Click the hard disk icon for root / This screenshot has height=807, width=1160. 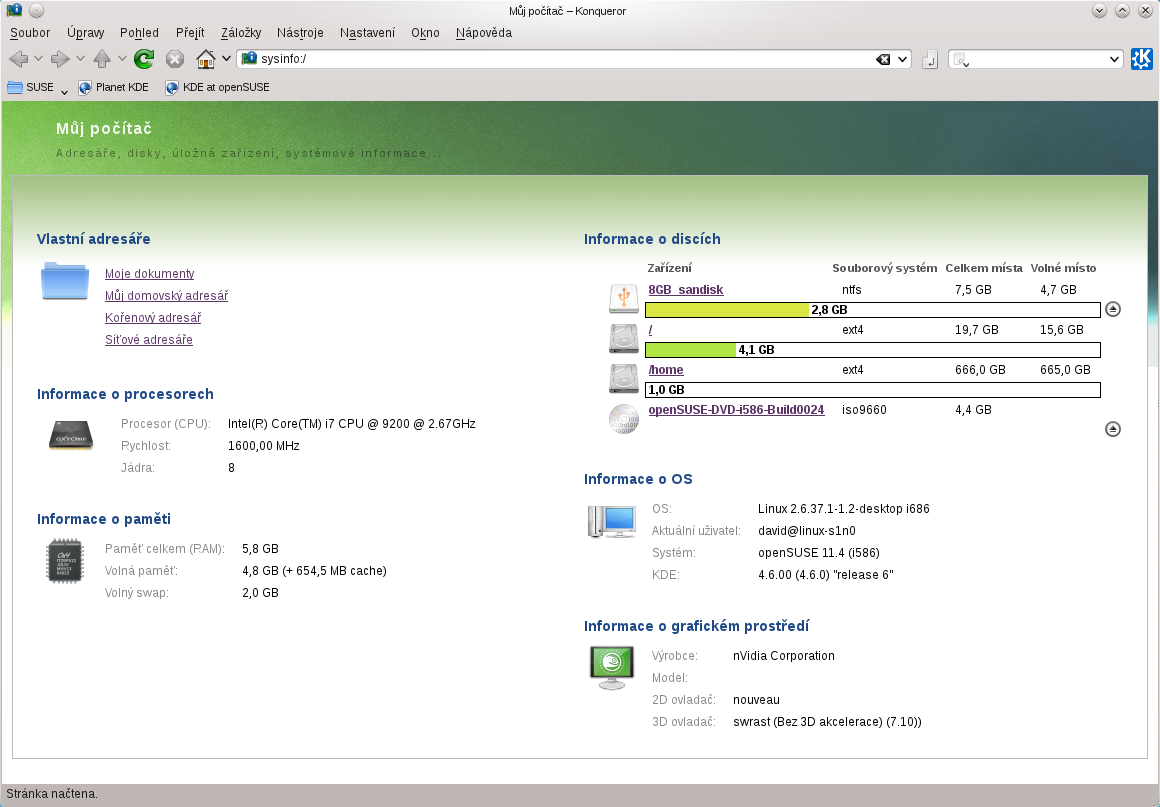coord(624,338)
